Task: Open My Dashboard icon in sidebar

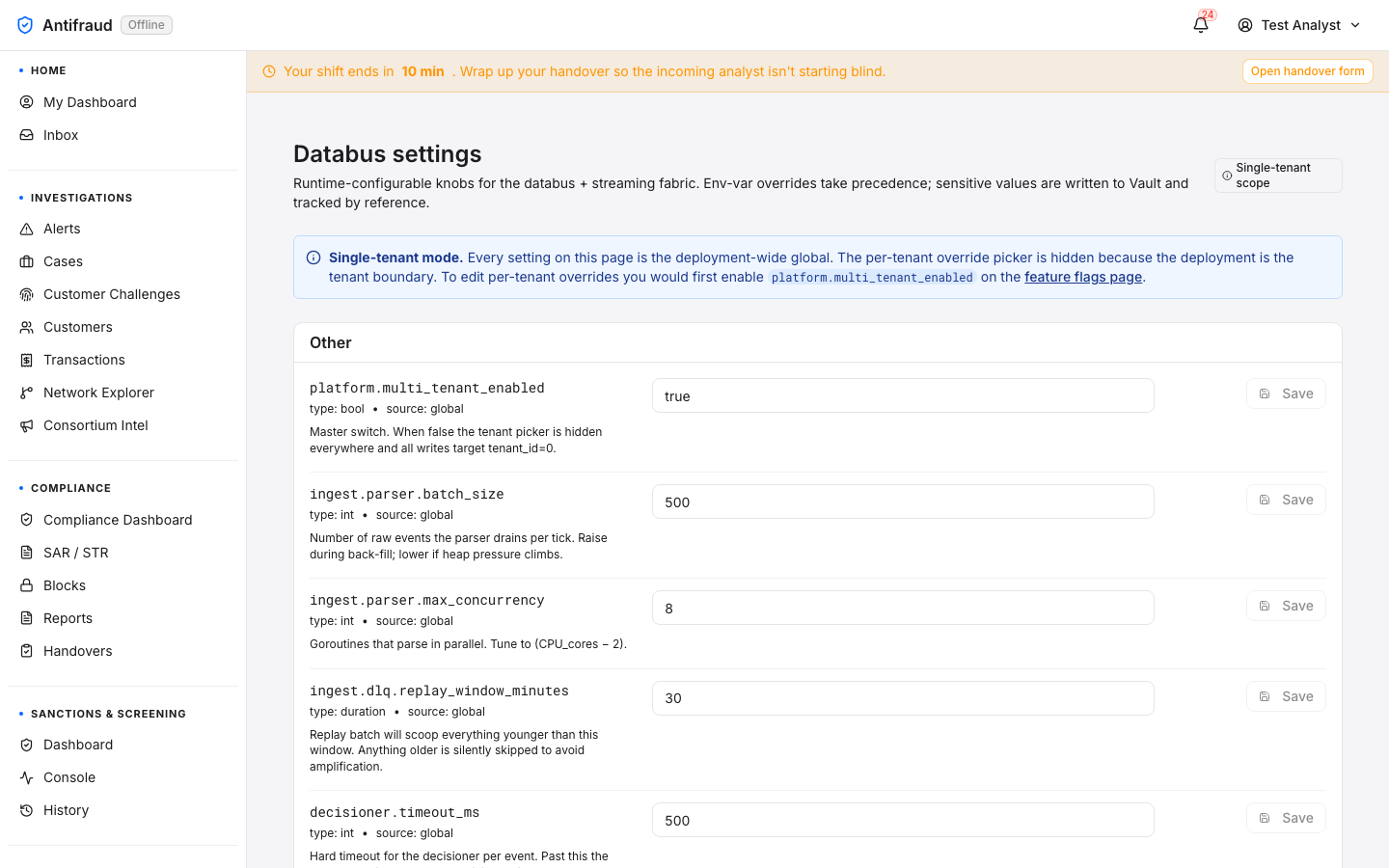Action: tap(27, 102)
